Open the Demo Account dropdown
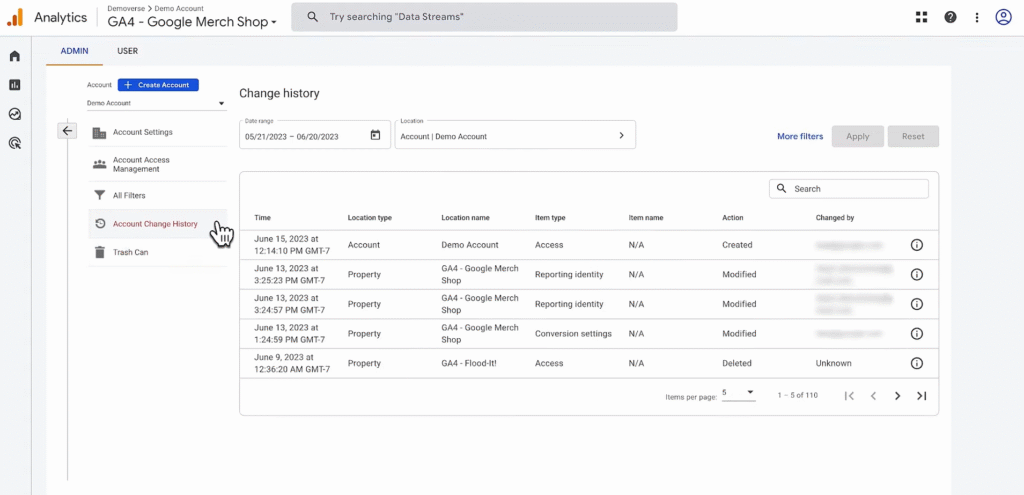1024x495 pixels. [x=156, y=103]
